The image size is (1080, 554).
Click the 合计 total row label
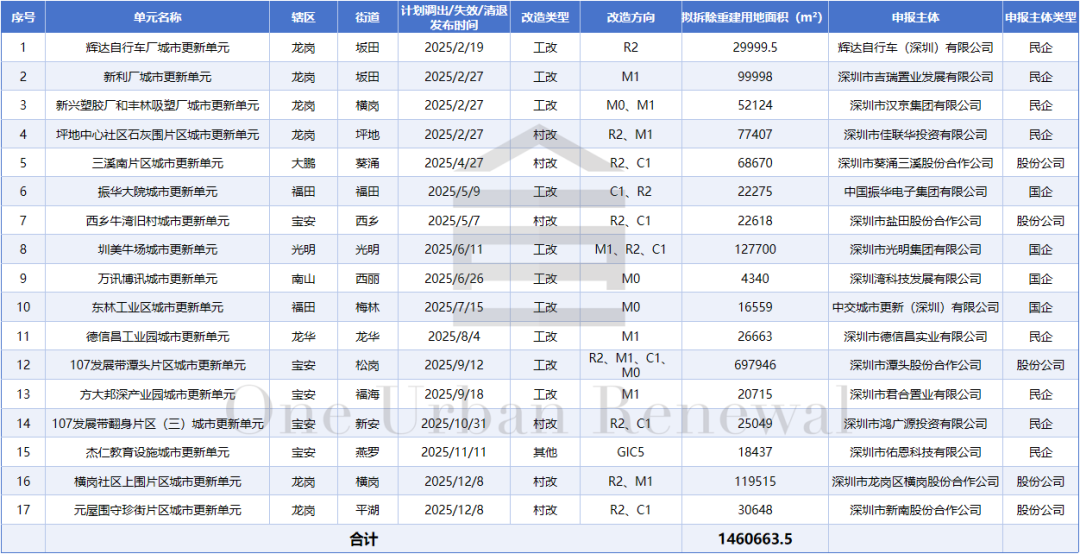point(364,539)
